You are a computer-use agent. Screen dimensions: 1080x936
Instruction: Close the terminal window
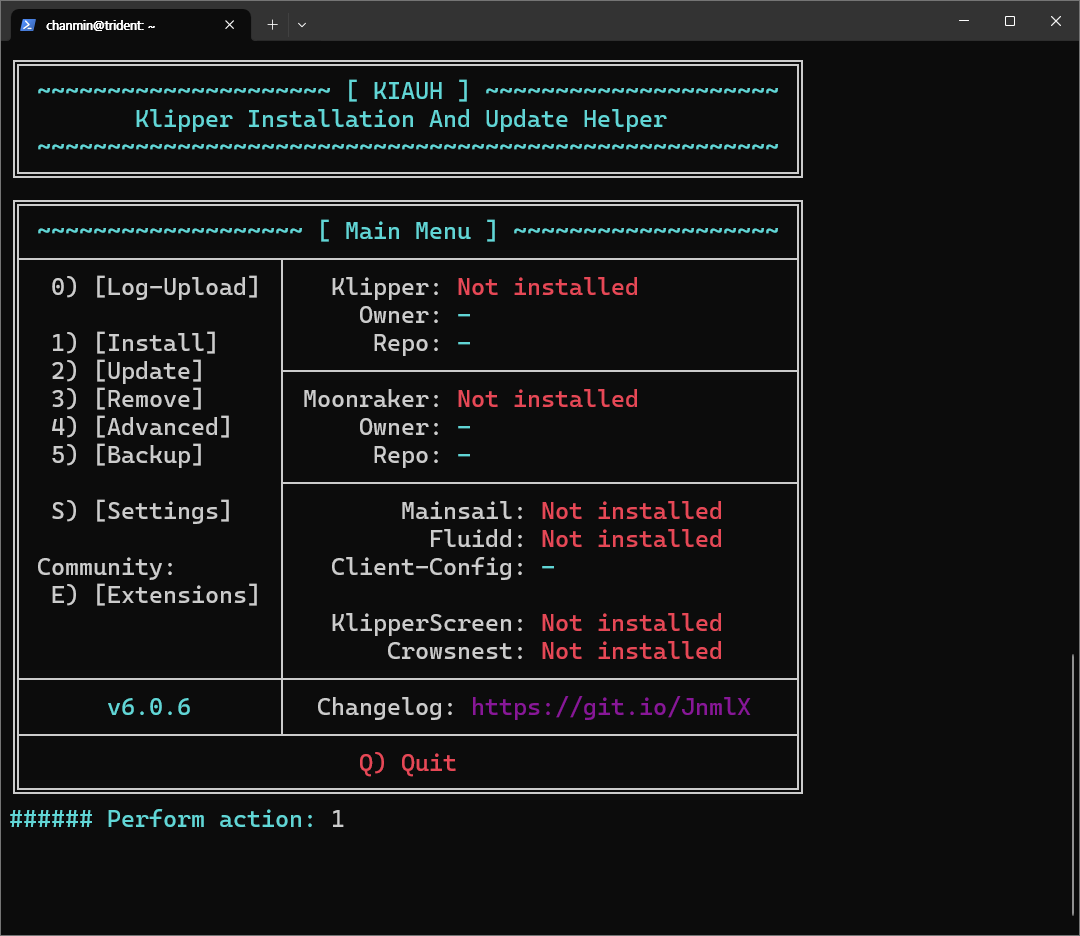point(1056,21)
